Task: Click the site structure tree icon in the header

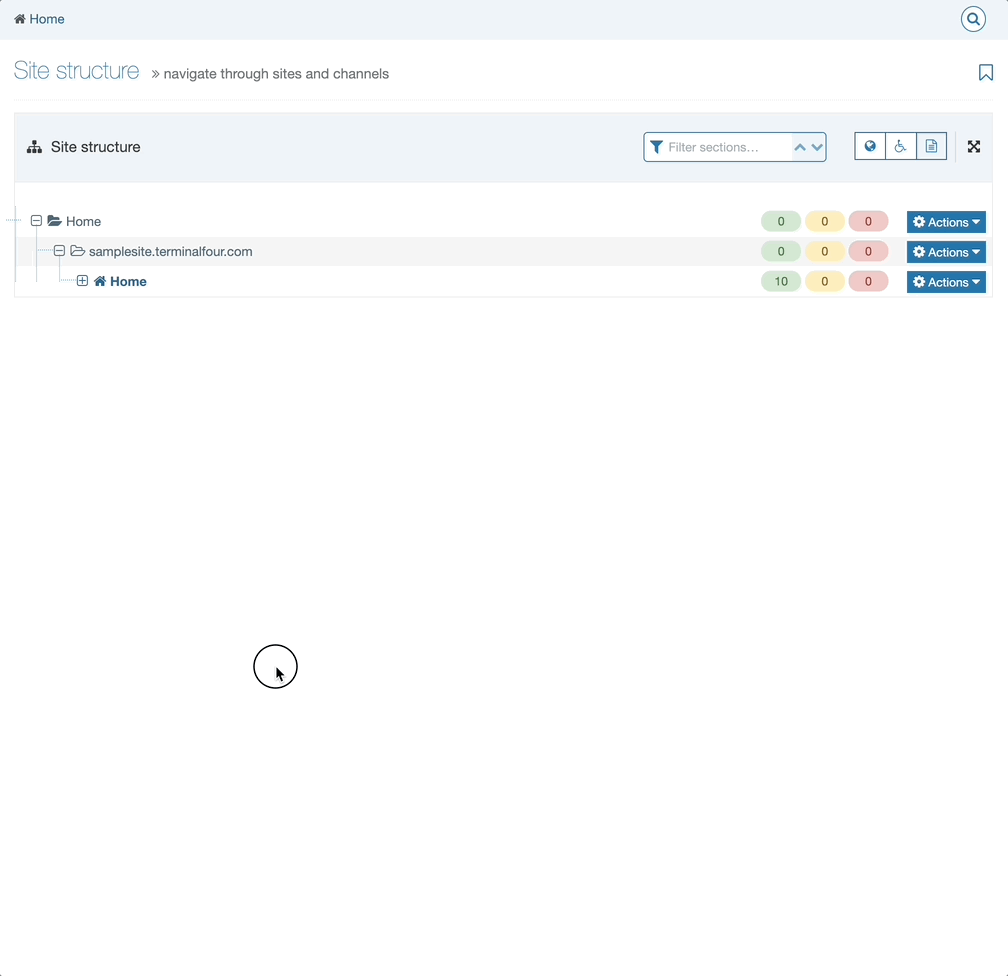Action: tap(34, 146)
